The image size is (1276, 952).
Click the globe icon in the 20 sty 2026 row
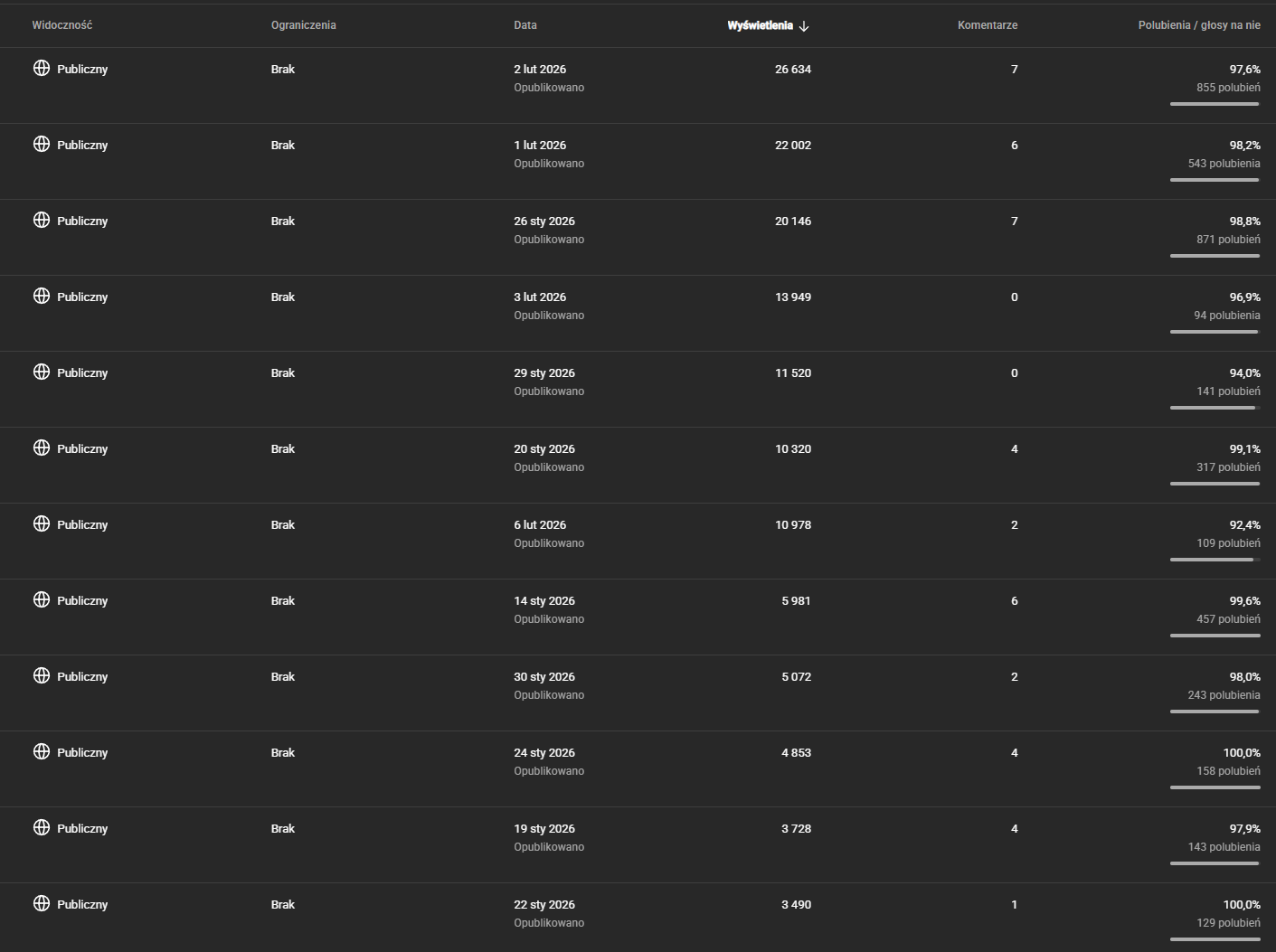(42, 448)
